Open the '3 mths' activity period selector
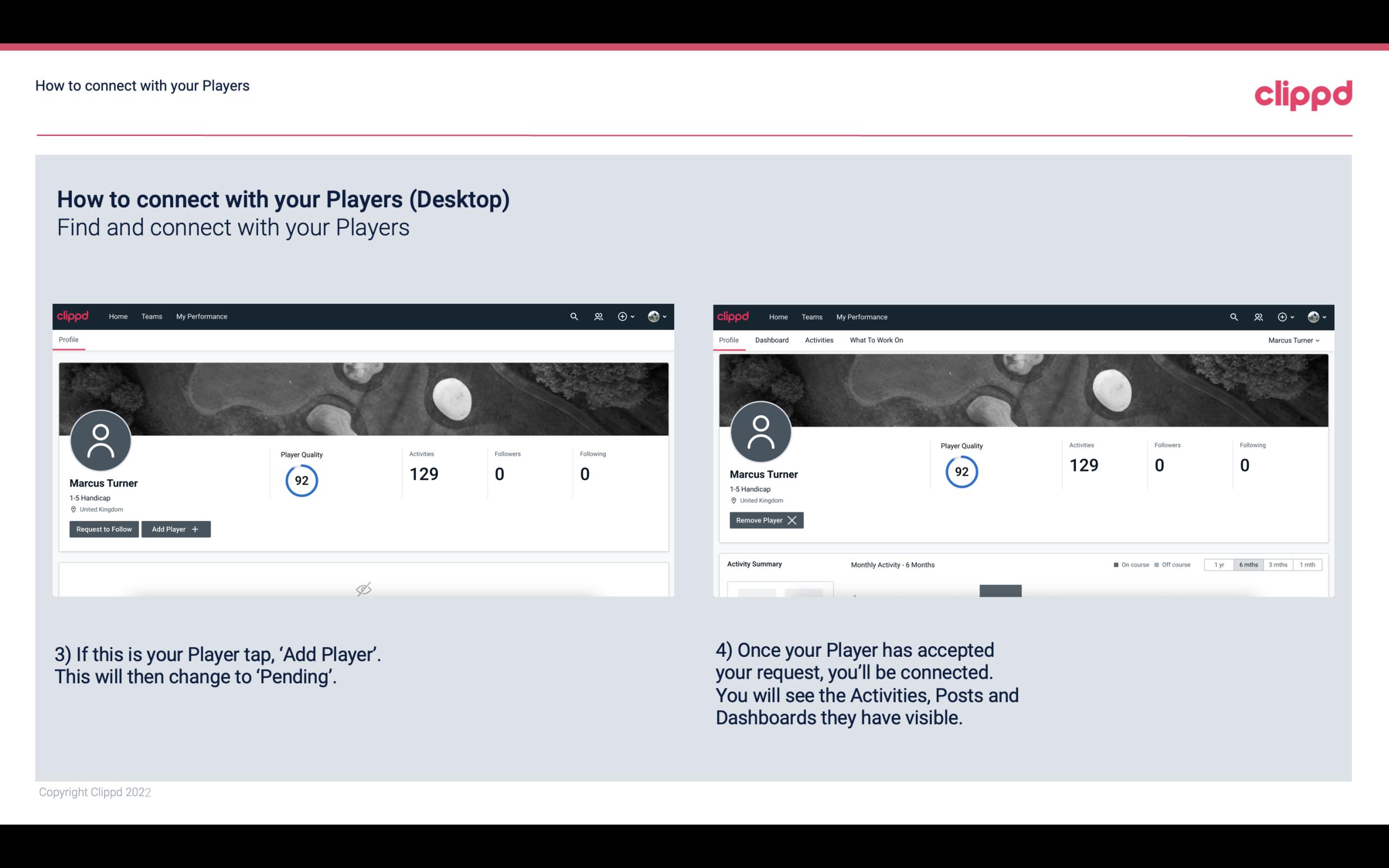Image resolution: width=1389 pixels, height=868 pixels. (x=1278, y=564)
